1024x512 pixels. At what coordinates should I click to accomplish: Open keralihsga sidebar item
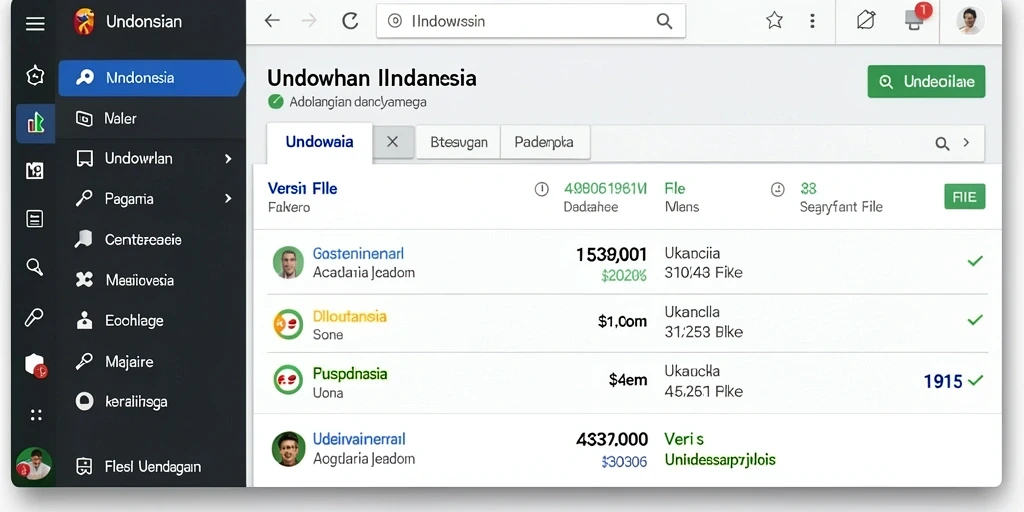[x=151, y=402]
